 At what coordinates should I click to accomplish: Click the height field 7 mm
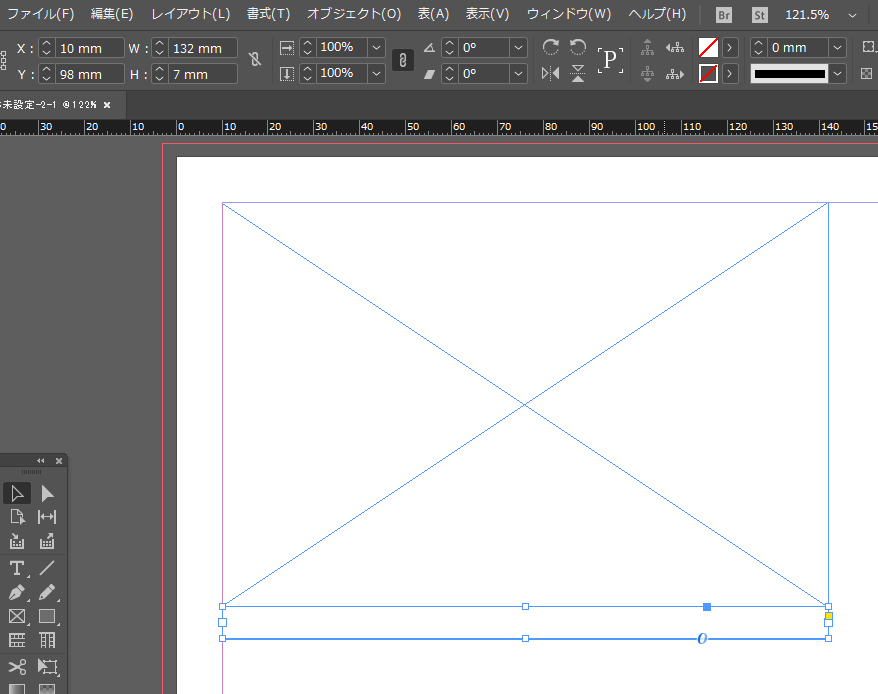[x=202, y=74]
